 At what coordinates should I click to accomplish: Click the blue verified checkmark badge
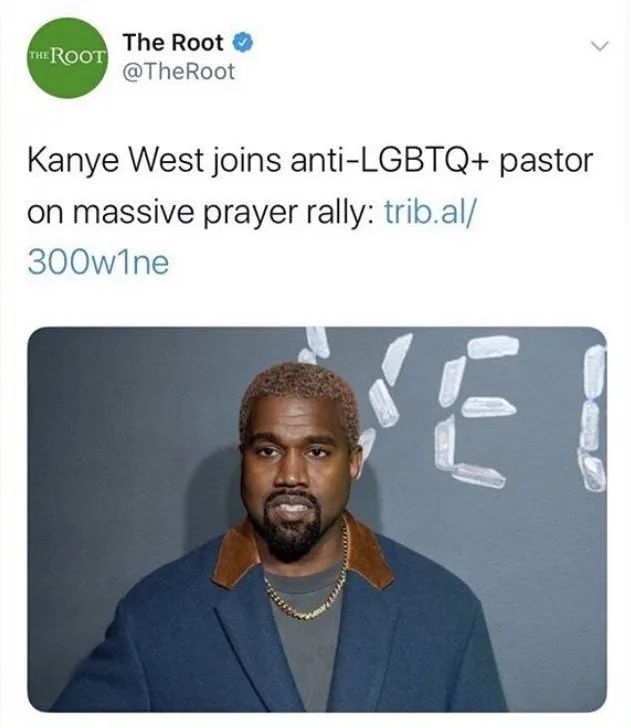[x=242, y=42]
